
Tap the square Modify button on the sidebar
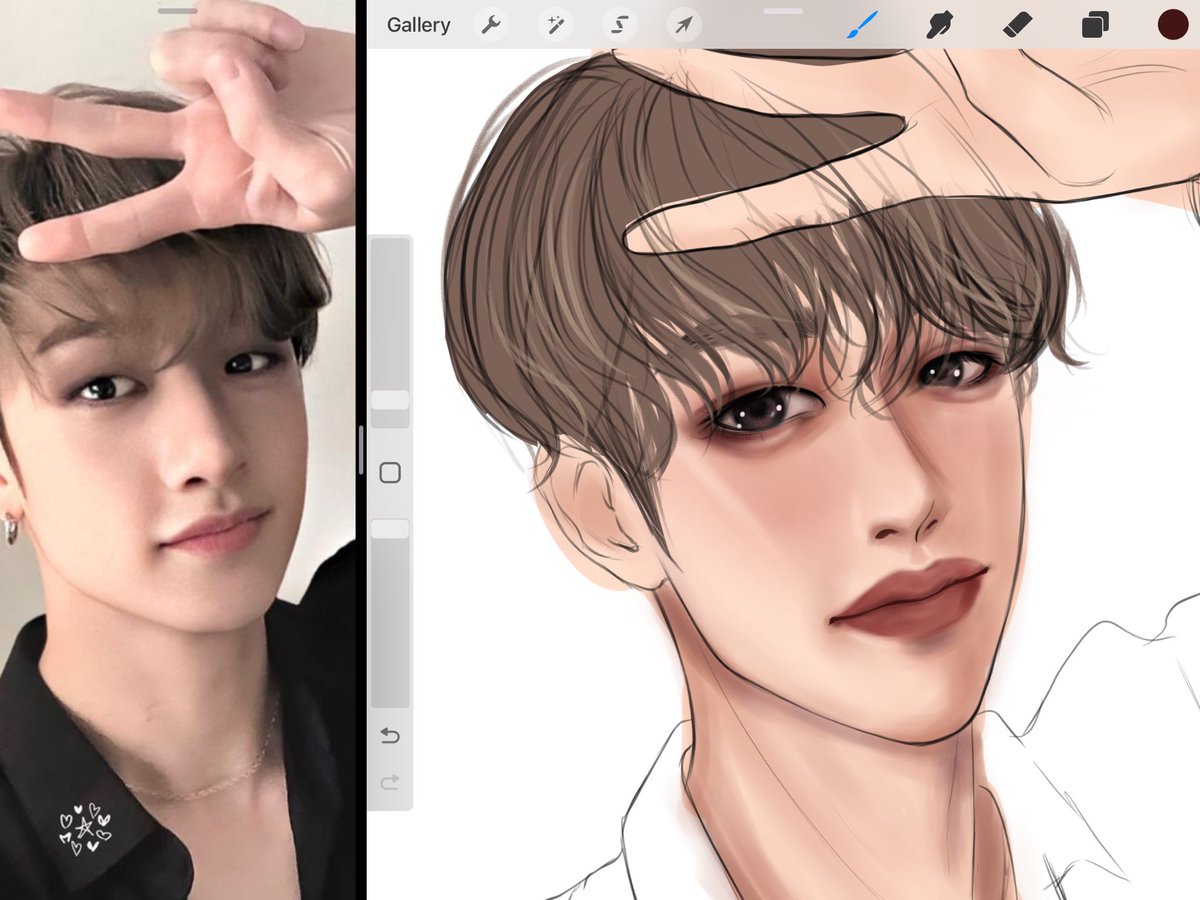tap(390, 470)
